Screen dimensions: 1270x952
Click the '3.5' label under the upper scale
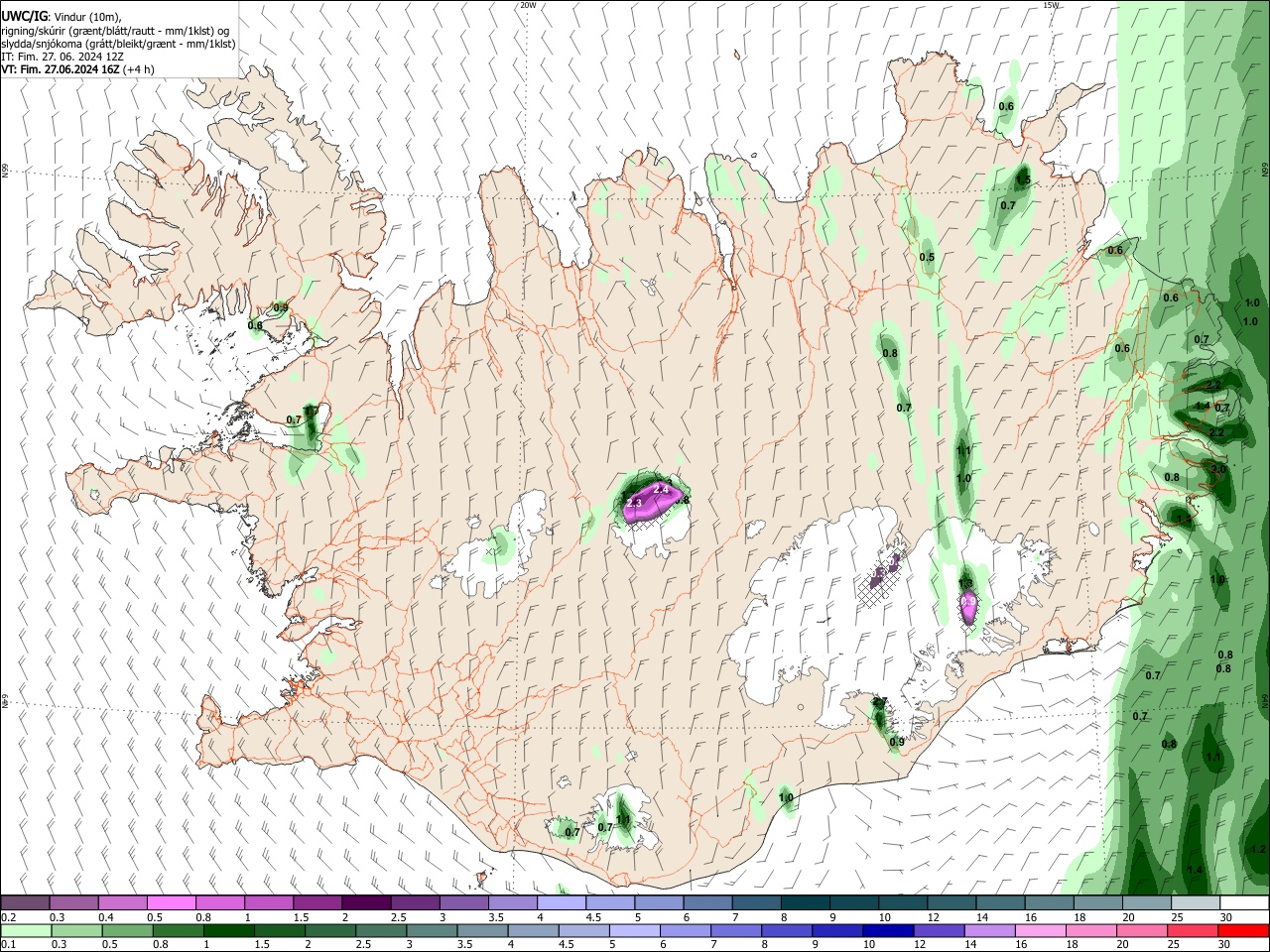(x=495, y=917)
